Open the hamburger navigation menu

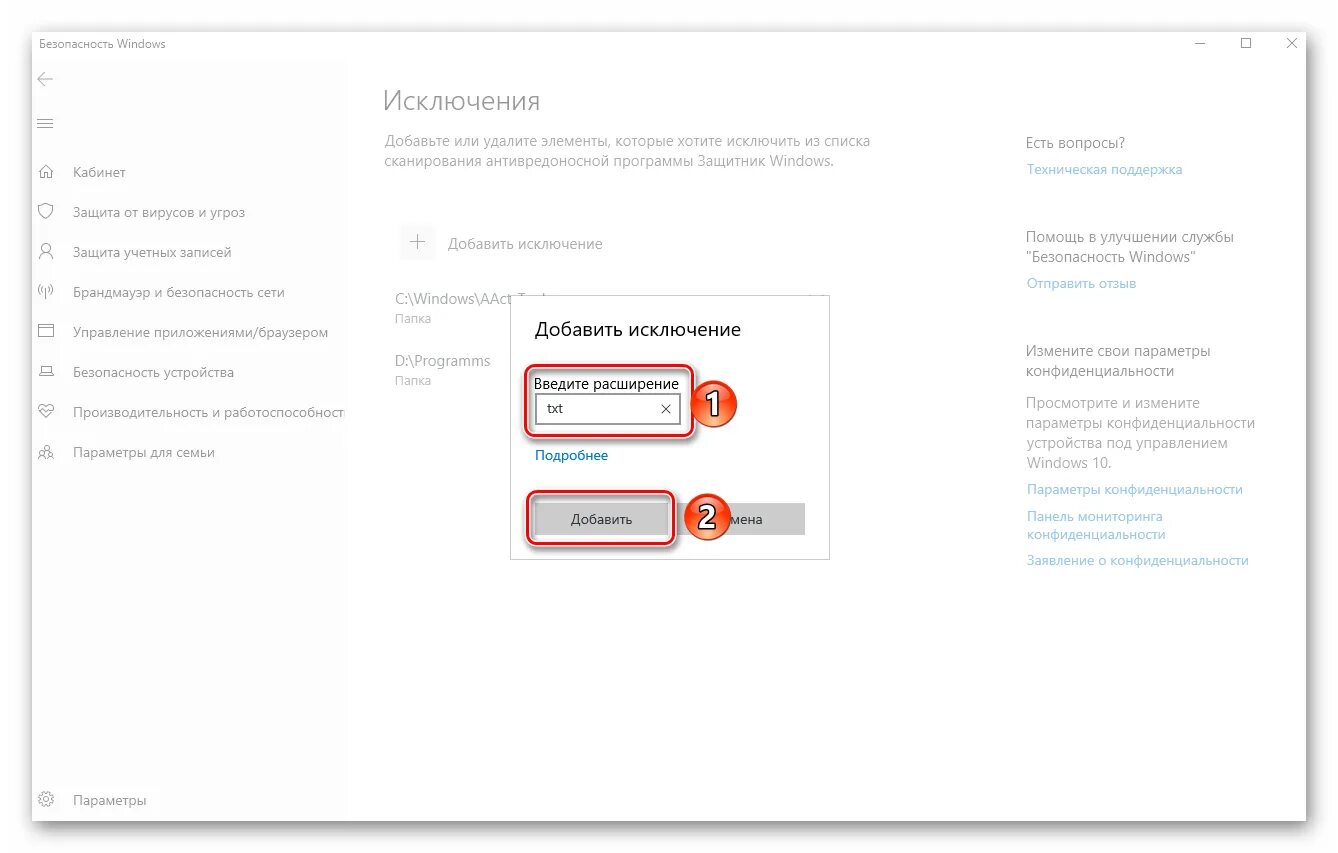(x=45, y=124)
